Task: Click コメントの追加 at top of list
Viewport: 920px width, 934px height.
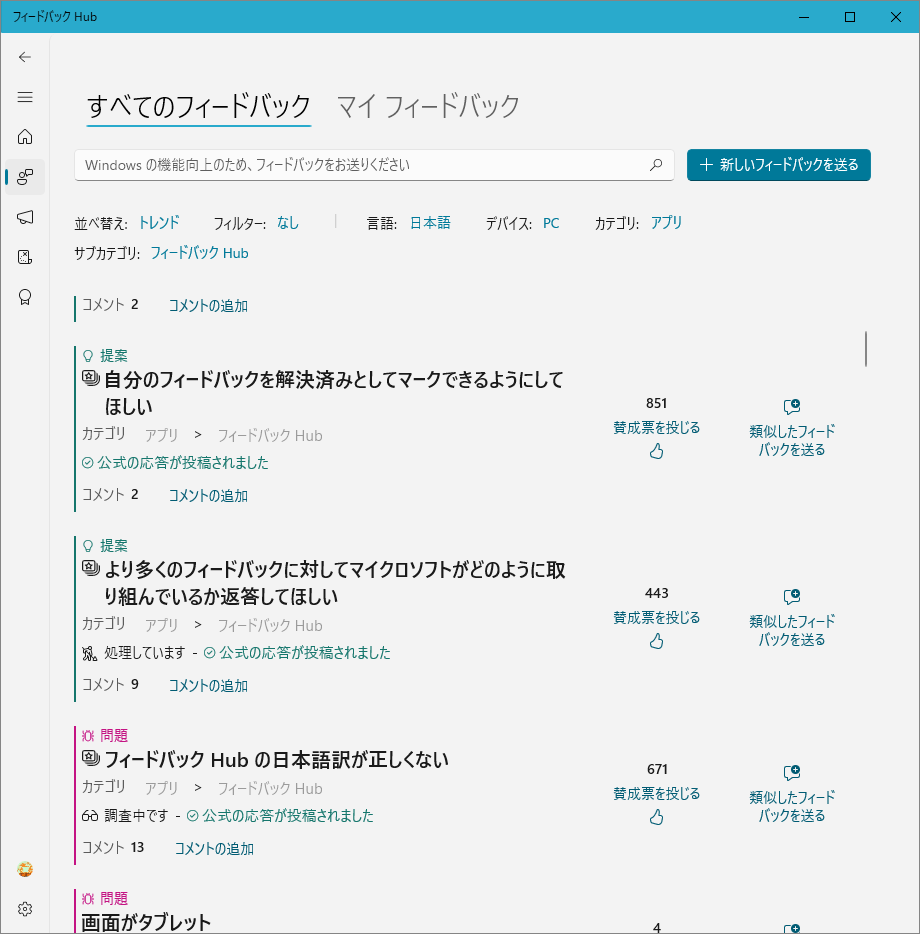Action: pos(208,306)
